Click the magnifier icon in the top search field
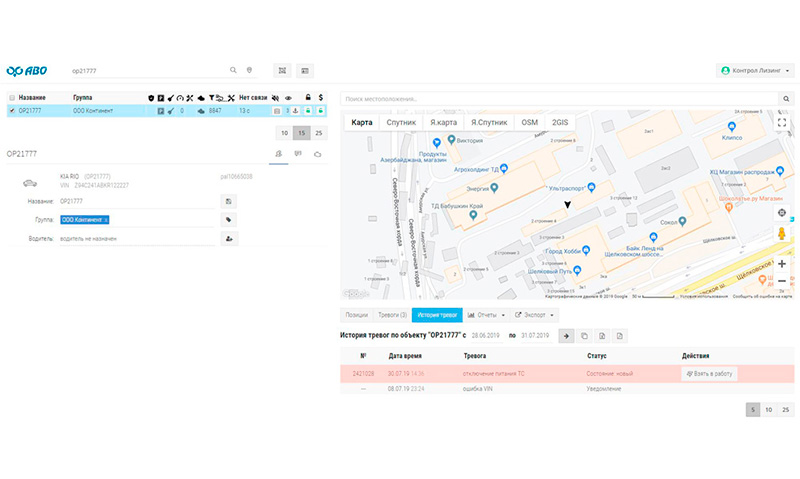 233,70
